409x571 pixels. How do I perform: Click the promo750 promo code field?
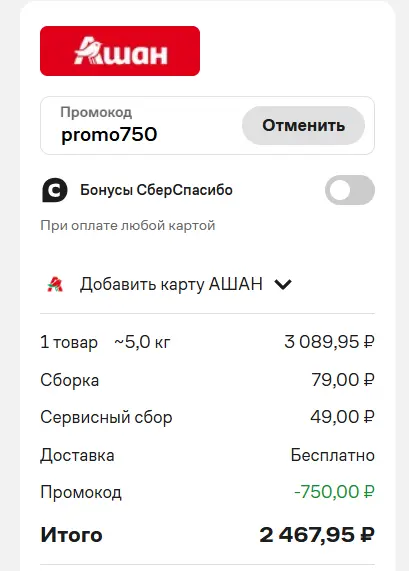(x=139, y=126)
